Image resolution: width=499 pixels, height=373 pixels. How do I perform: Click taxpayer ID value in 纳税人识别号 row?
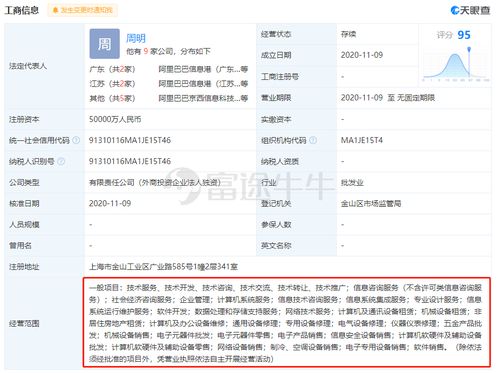[x=130, y=161]
